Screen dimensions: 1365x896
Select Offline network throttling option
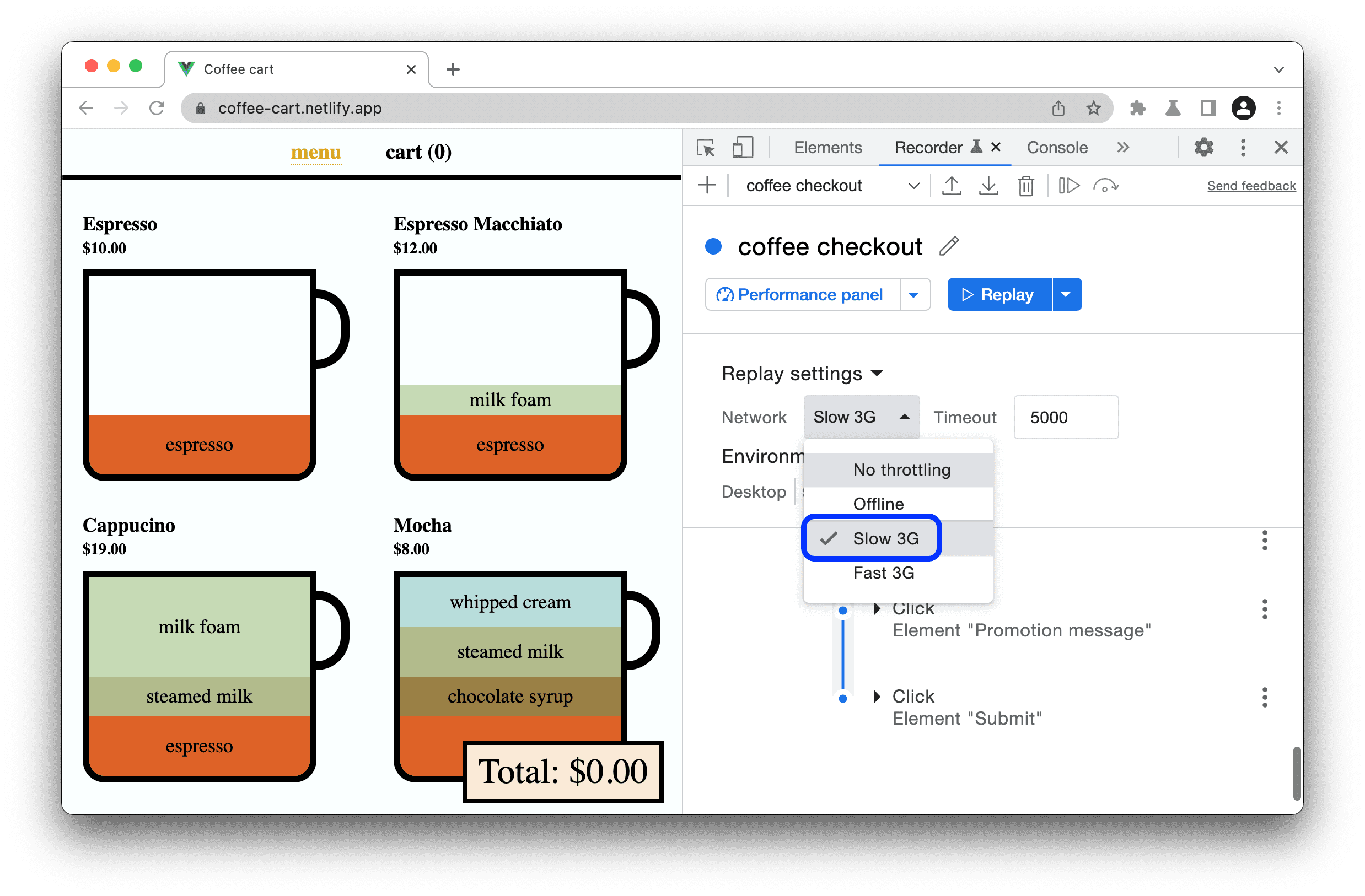(878, 503)
